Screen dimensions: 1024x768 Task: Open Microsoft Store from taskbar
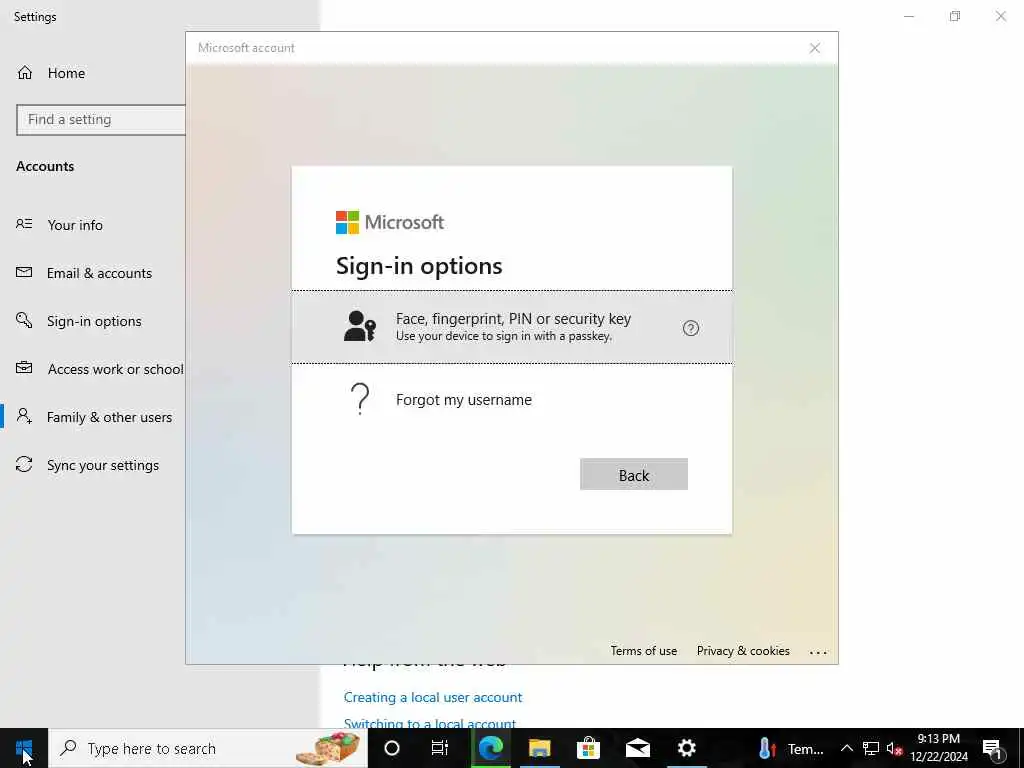coord(588,748)
